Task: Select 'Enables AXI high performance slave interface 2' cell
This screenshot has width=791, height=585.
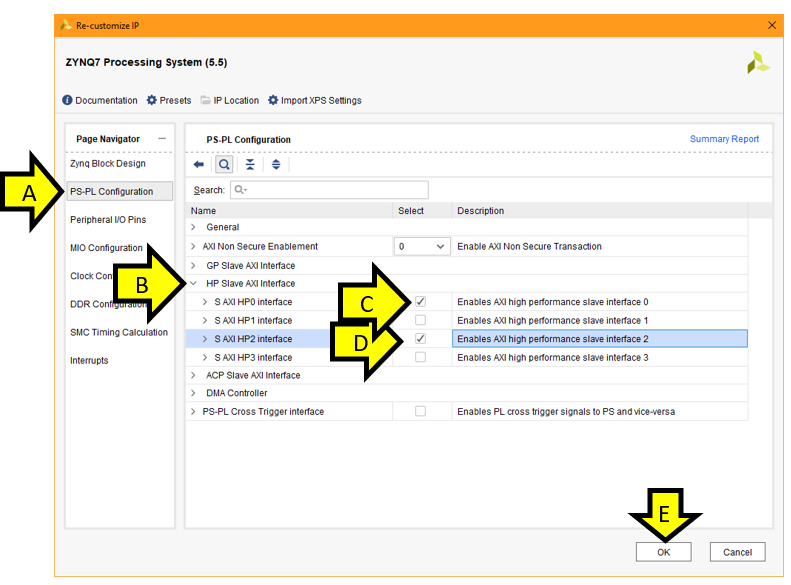Action: point(600,339)
